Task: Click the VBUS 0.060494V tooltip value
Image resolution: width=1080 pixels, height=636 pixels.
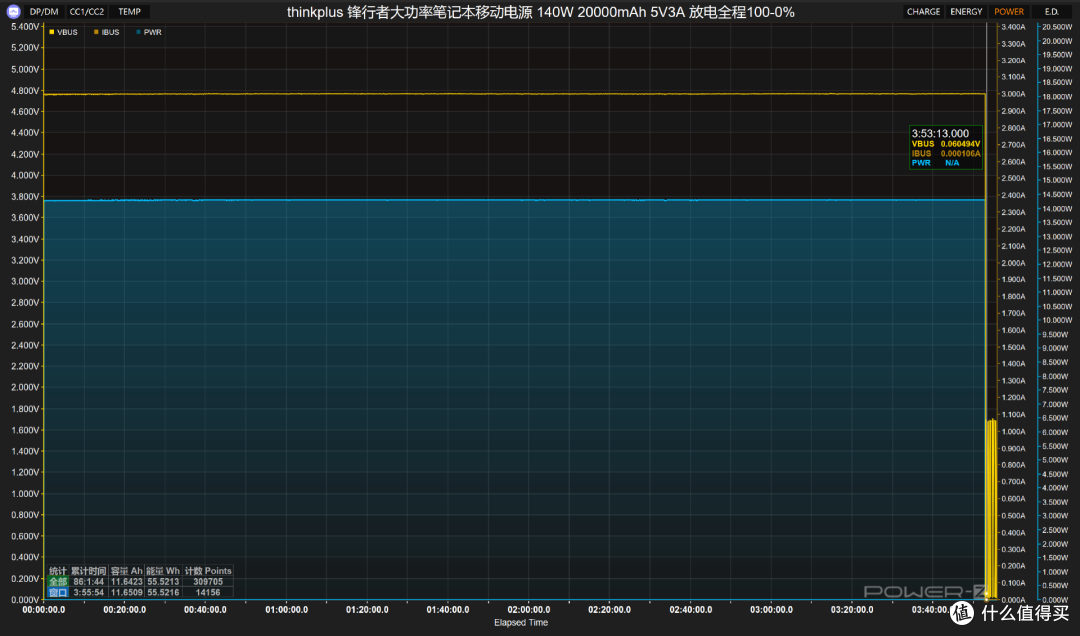Action: click(x=946, y=144)
